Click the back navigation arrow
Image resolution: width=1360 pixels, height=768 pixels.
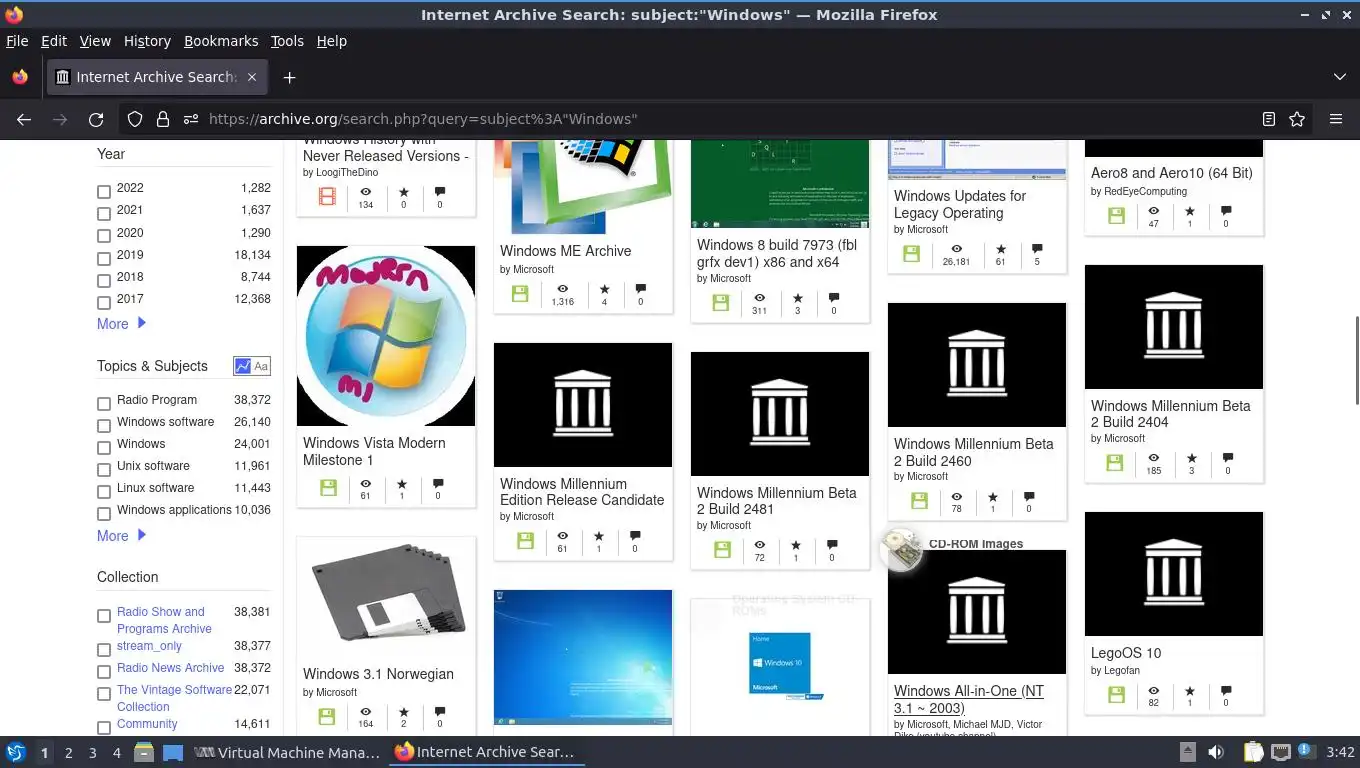(24, 119)
